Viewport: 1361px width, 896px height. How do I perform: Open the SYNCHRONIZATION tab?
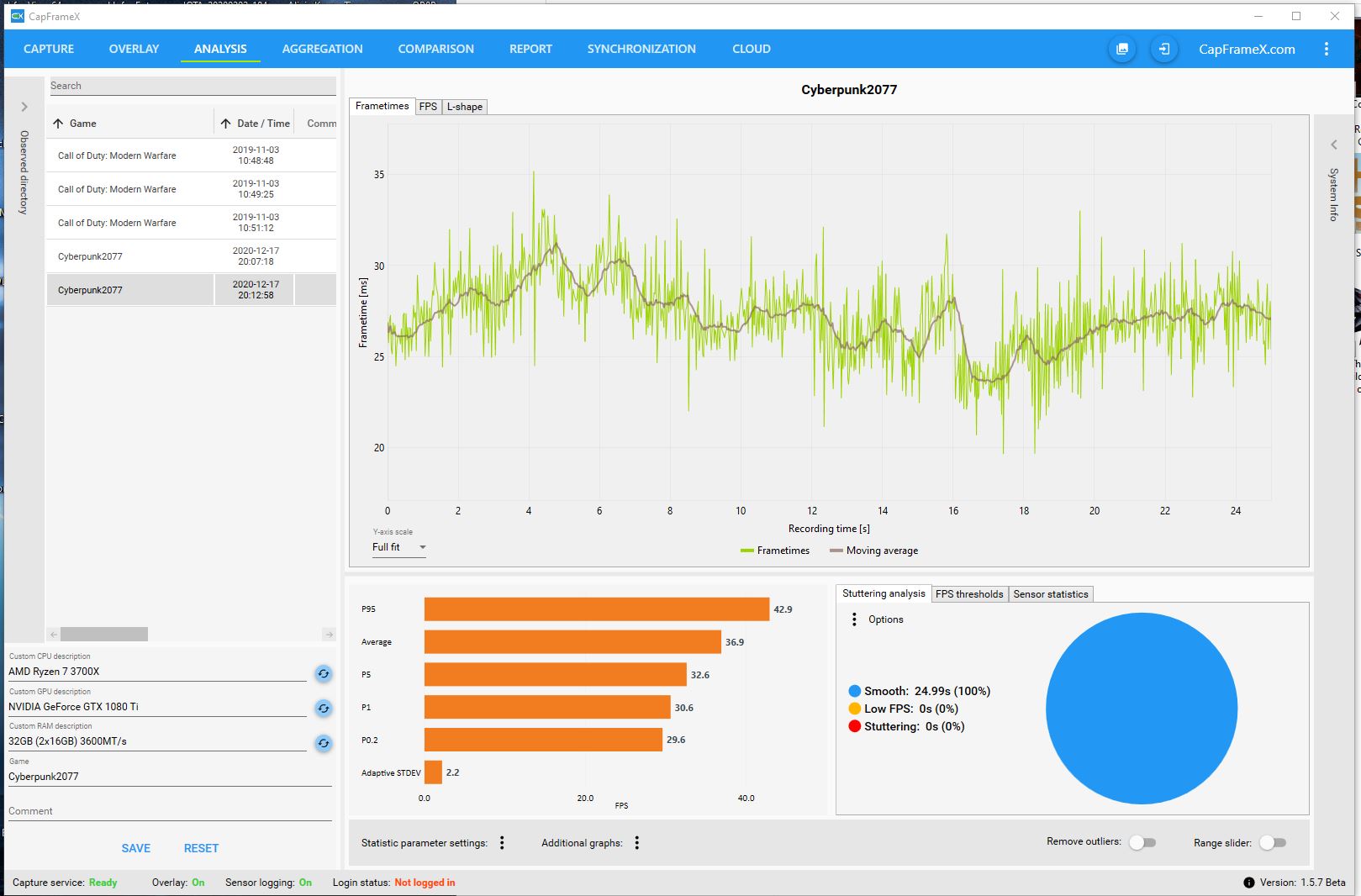coord(641,49)
